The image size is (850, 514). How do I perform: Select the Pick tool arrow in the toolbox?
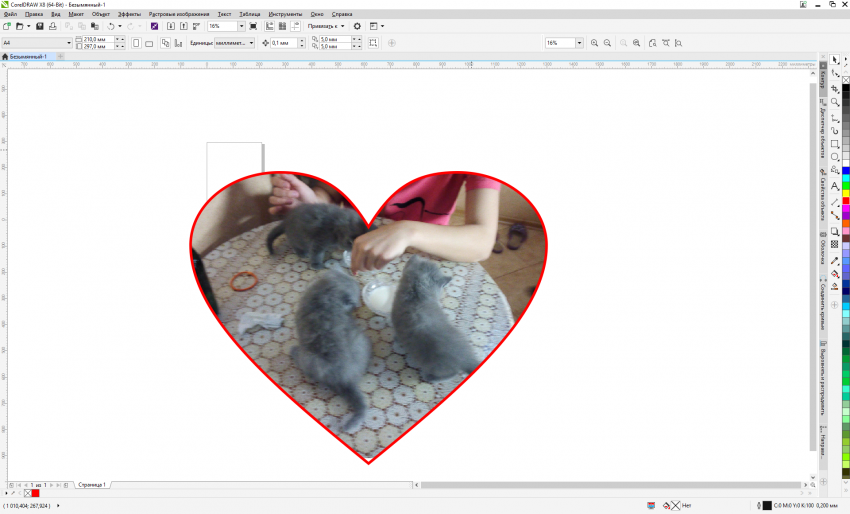pos(835,60)
